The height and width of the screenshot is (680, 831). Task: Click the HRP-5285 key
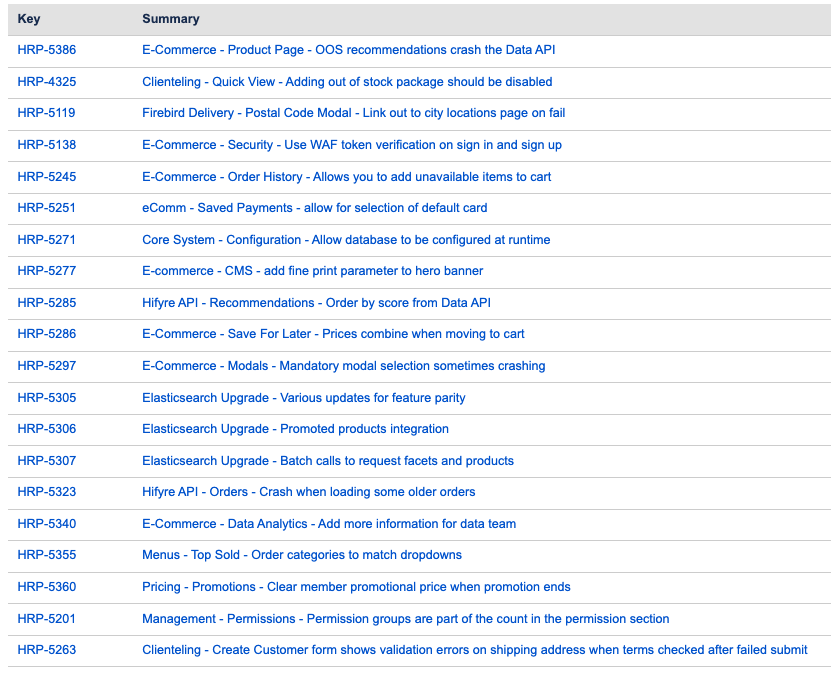pos(47,303)
